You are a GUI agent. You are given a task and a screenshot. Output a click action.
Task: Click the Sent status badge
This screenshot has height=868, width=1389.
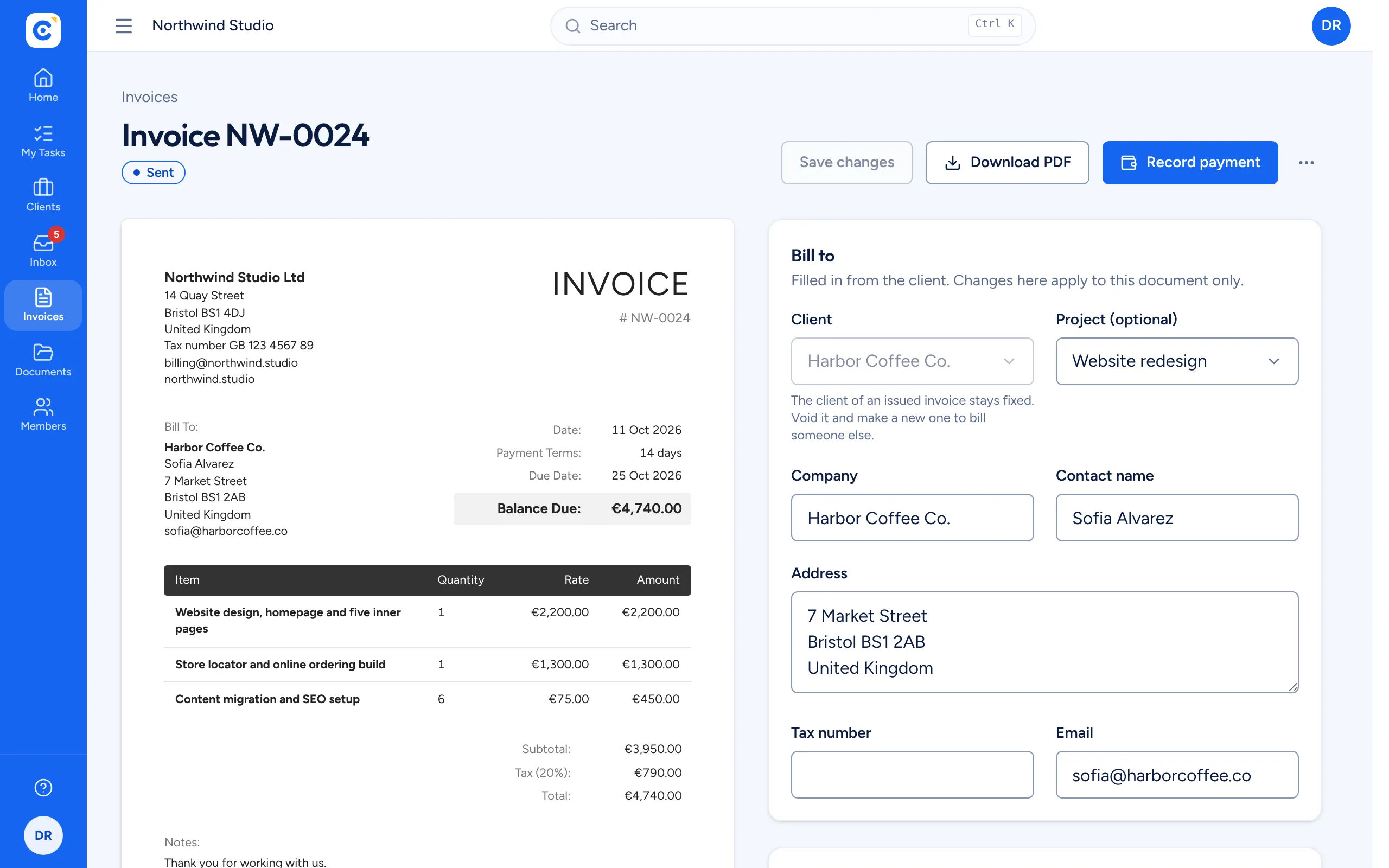pos(153,173)
